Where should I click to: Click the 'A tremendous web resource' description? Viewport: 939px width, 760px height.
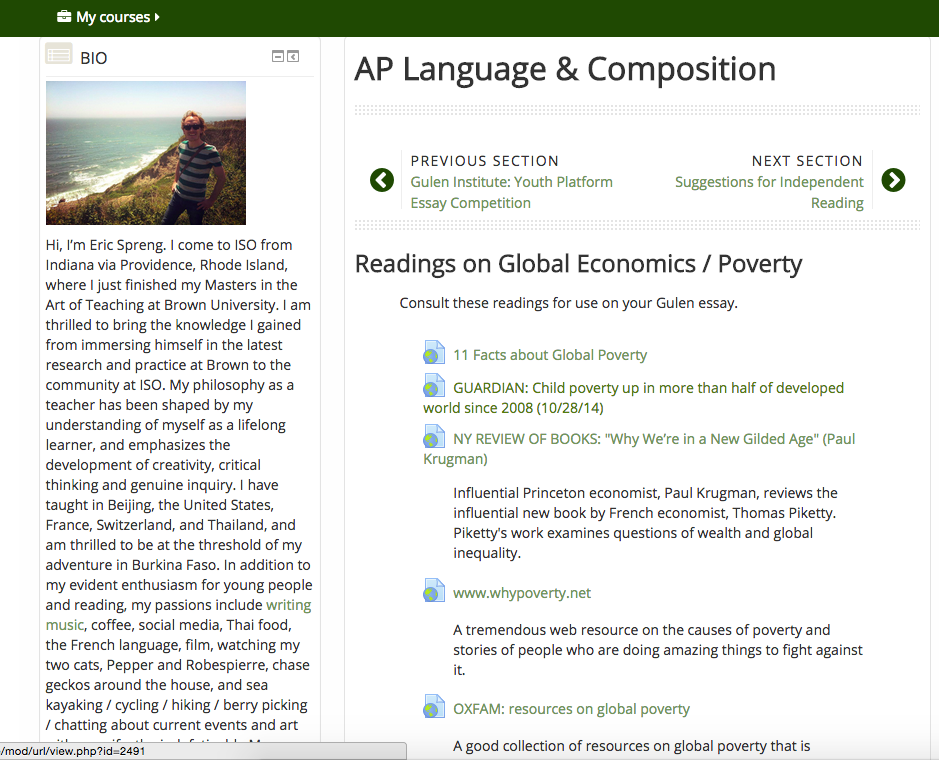658,650
